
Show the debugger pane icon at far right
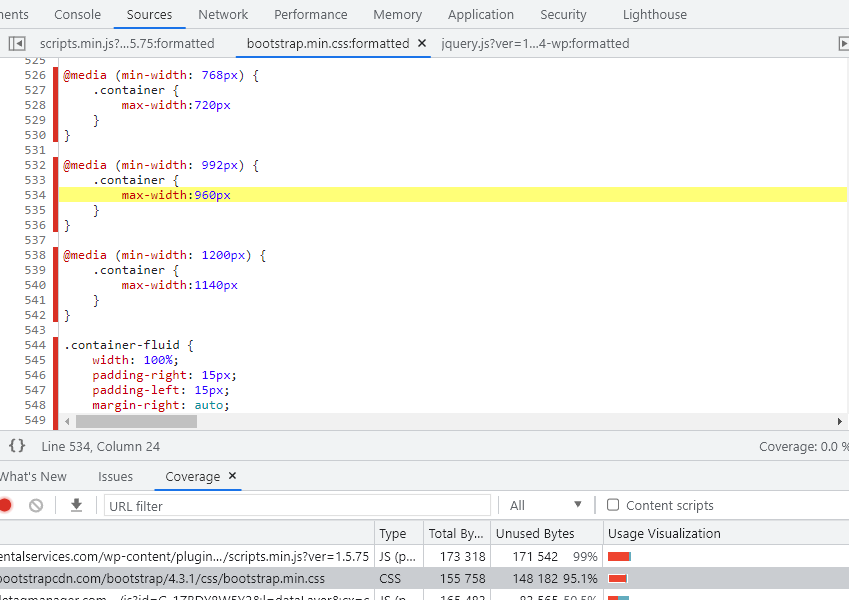pos(842,43)
